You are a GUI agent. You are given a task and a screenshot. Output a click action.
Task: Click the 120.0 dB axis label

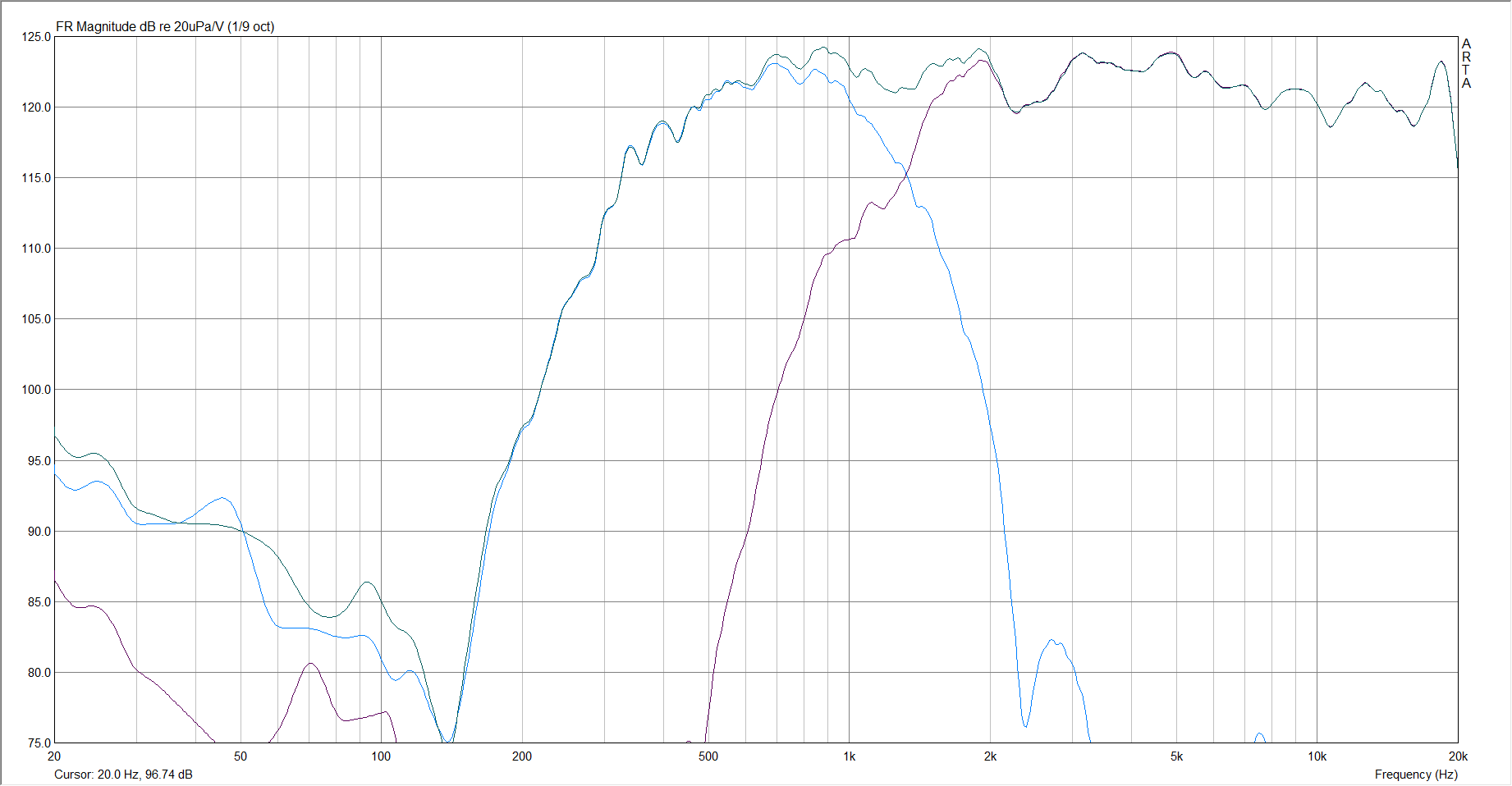pos(36,107)
